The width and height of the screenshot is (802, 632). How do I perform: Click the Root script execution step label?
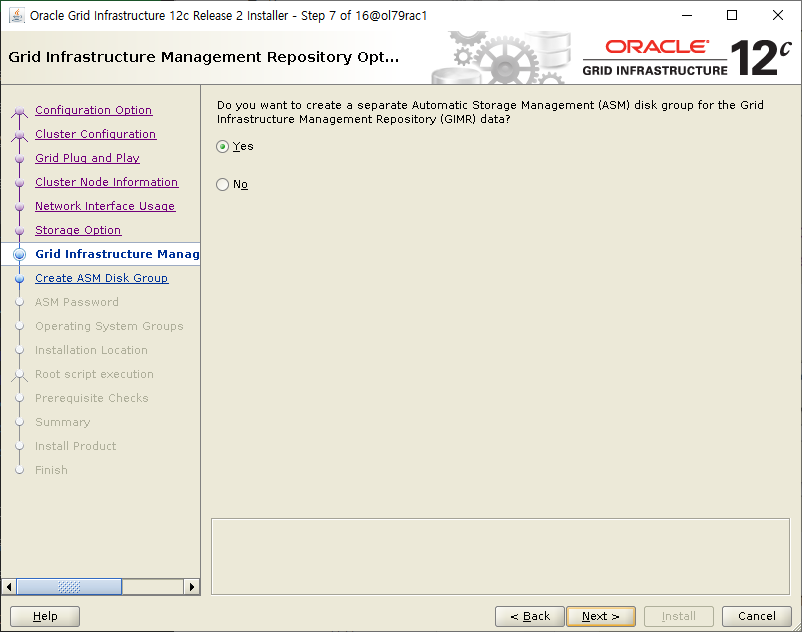[94, 374]
